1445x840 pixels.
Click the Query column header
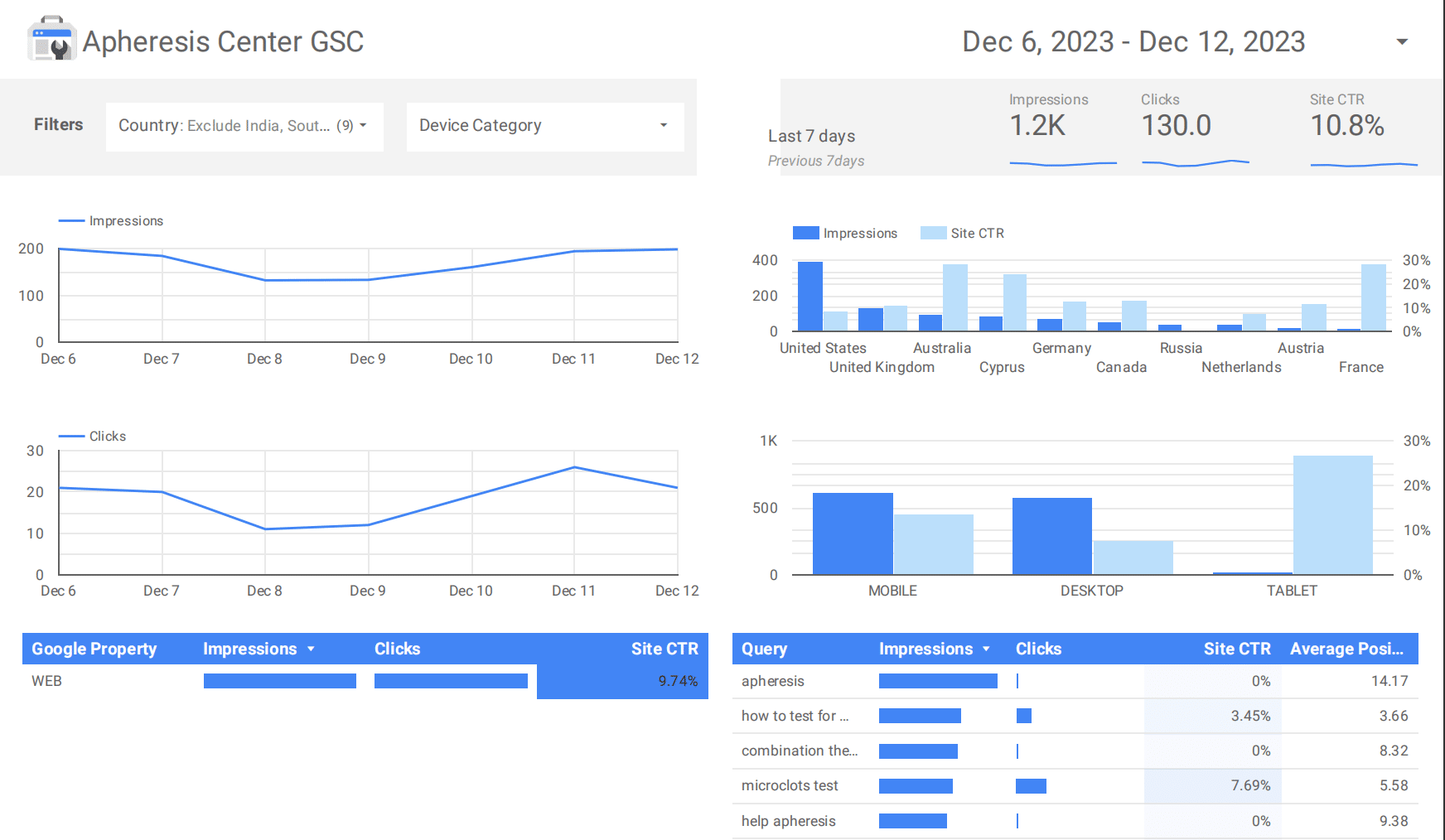764,649
